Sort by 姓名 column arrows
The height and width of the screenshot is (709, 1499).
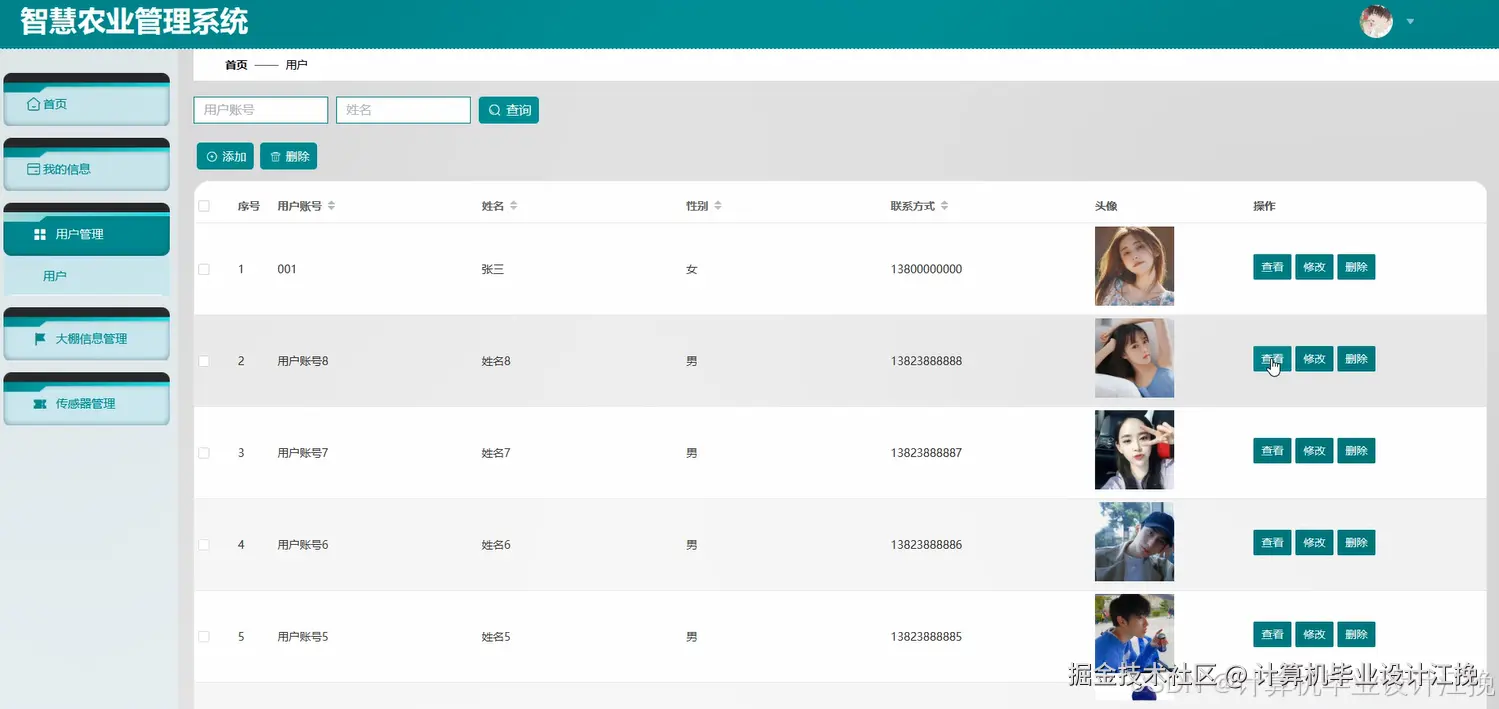[x=513, y=206]
